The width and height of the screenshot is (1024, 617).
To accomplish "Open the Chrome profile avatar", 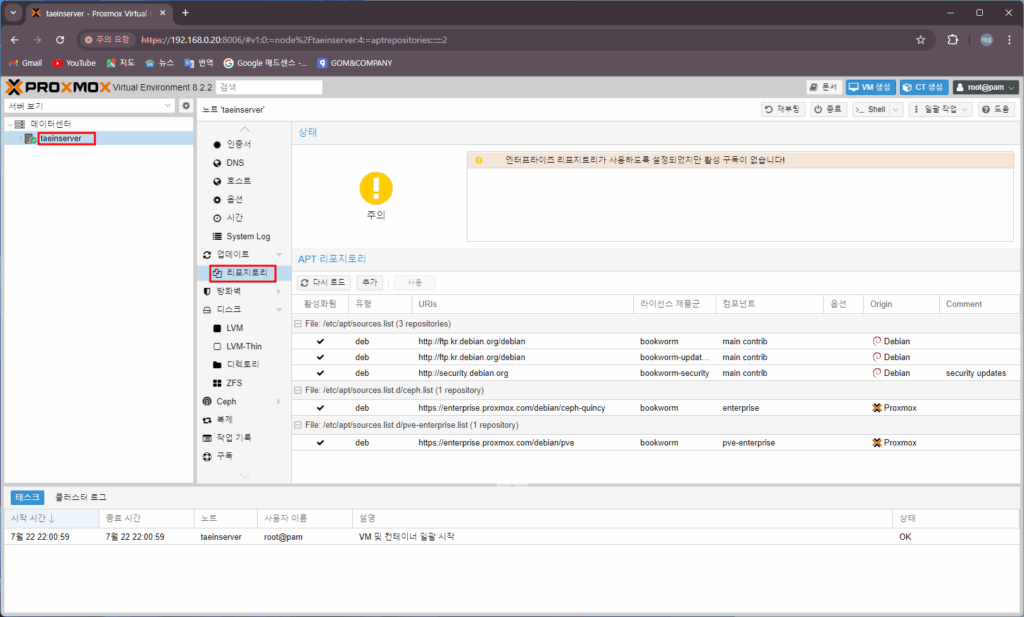I will click(x=986, y=40).
